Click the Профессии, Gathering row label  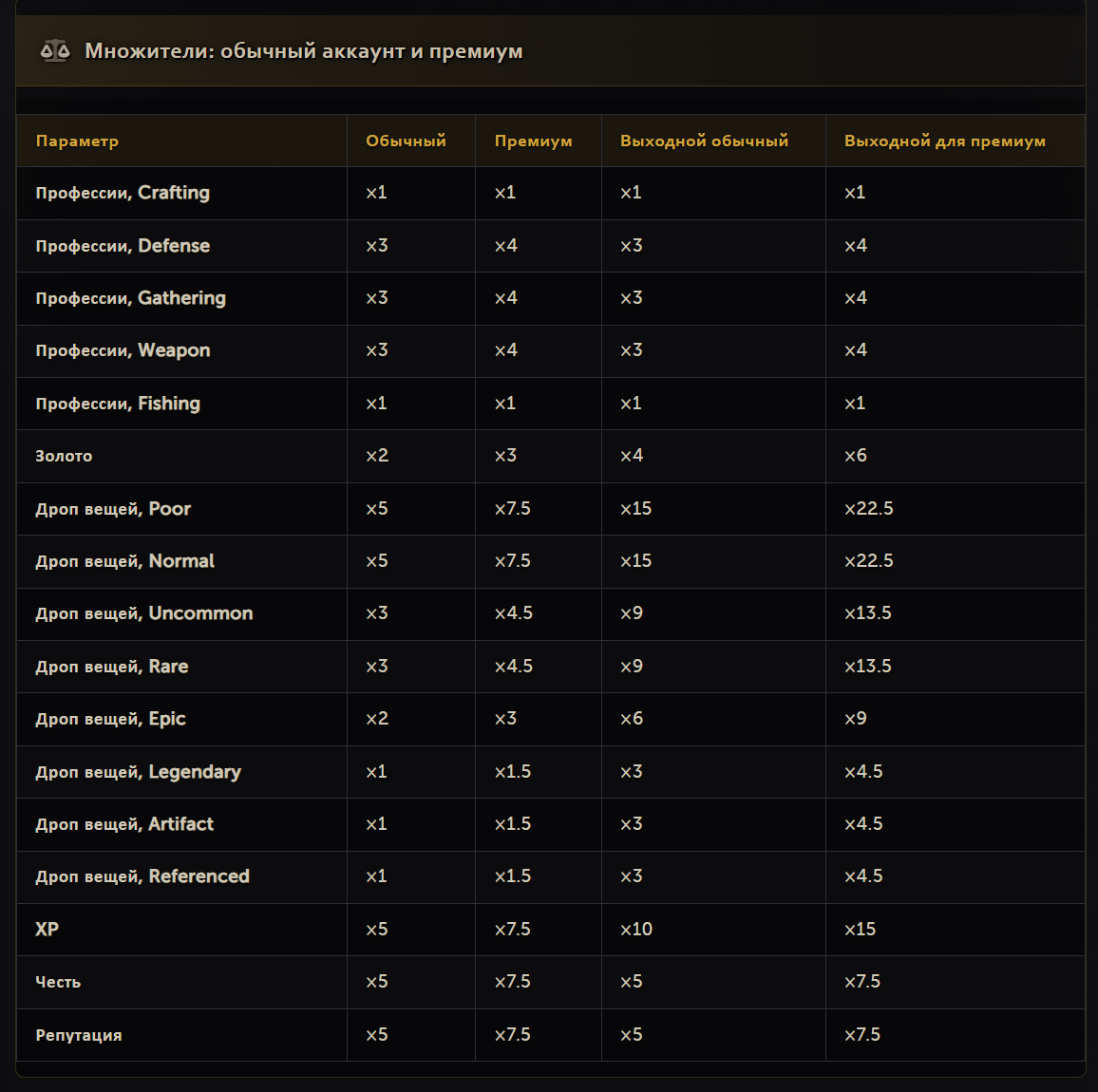click(x=131, y=298)
